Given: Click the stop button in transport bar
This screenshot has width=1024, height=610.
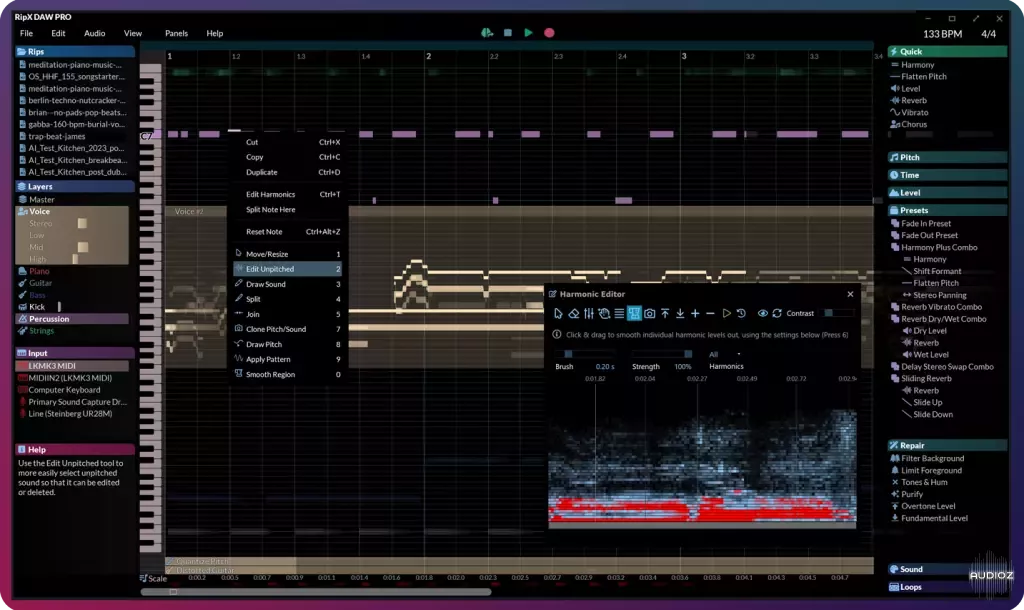Looking at the screenshot, I should click(x=507, y=33).
